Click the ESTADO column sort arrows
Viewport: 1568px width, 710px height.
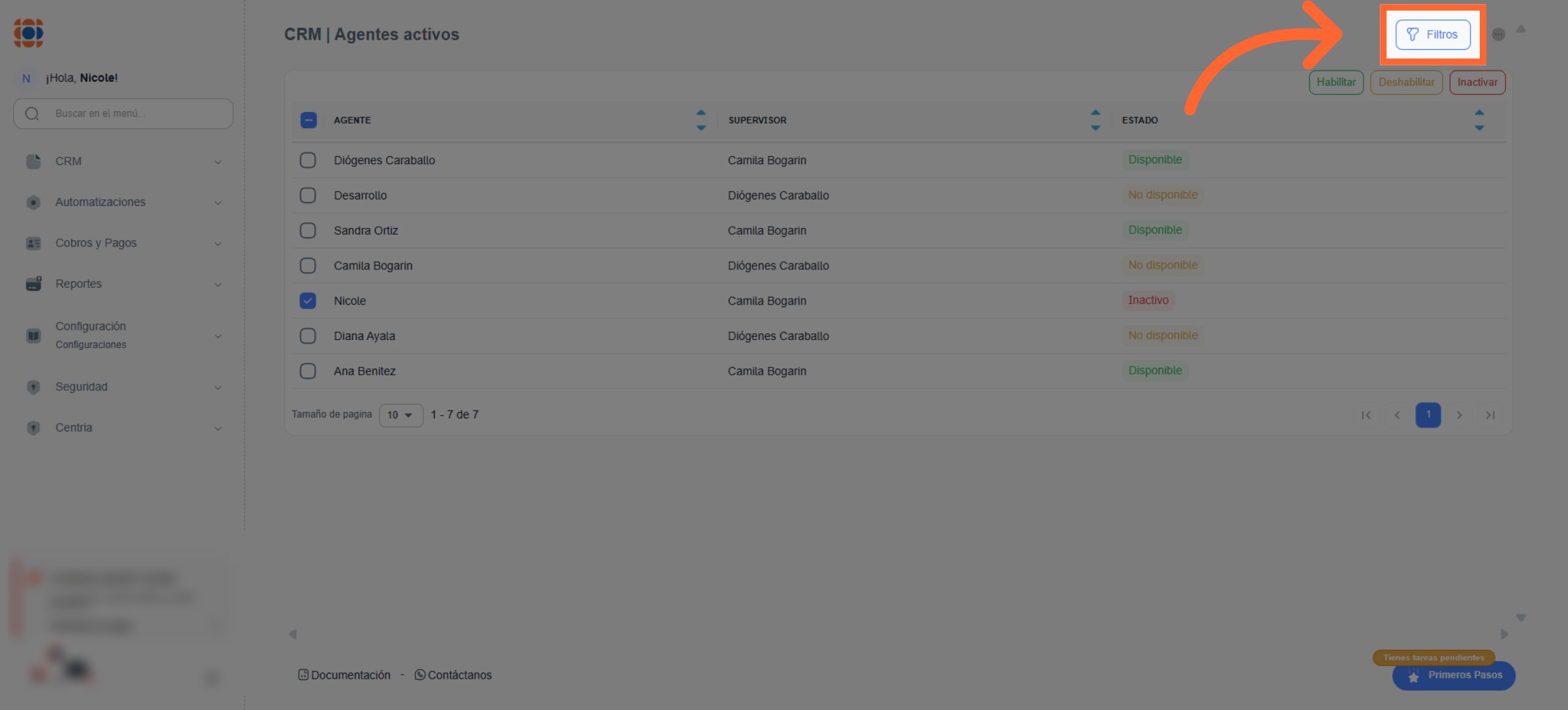1479,120
